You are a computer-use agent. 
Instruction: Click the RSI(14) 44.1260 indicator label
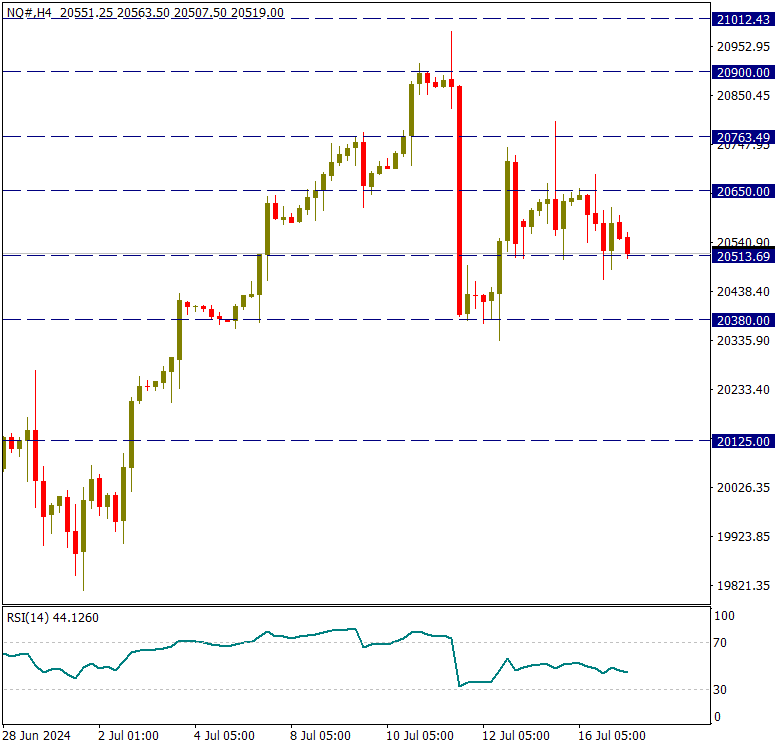tap(53, 618)
